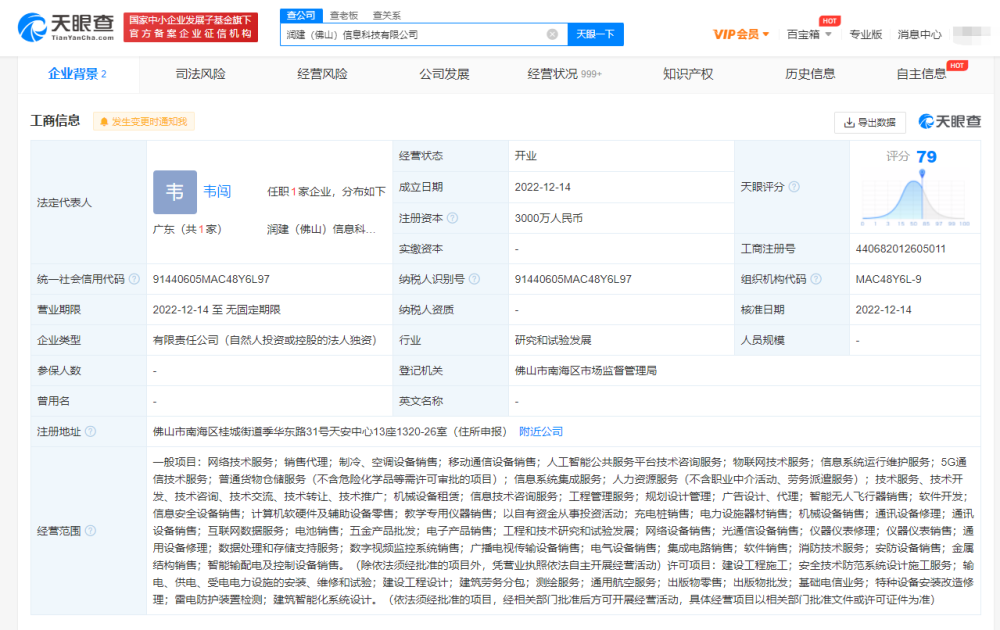Open 消息中心 message center

coord(922,33)
